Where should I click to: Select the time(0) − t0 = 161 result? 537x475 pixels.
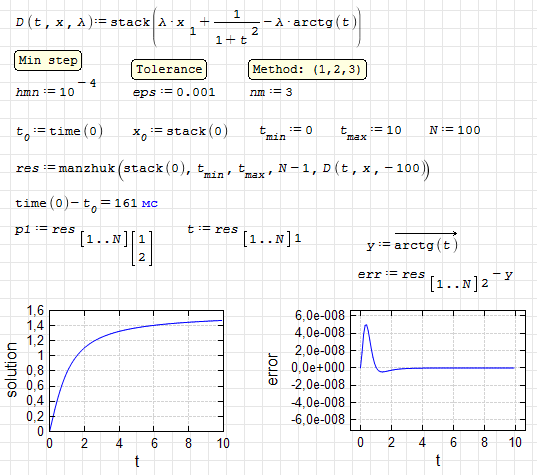click(x=86, y=205)
